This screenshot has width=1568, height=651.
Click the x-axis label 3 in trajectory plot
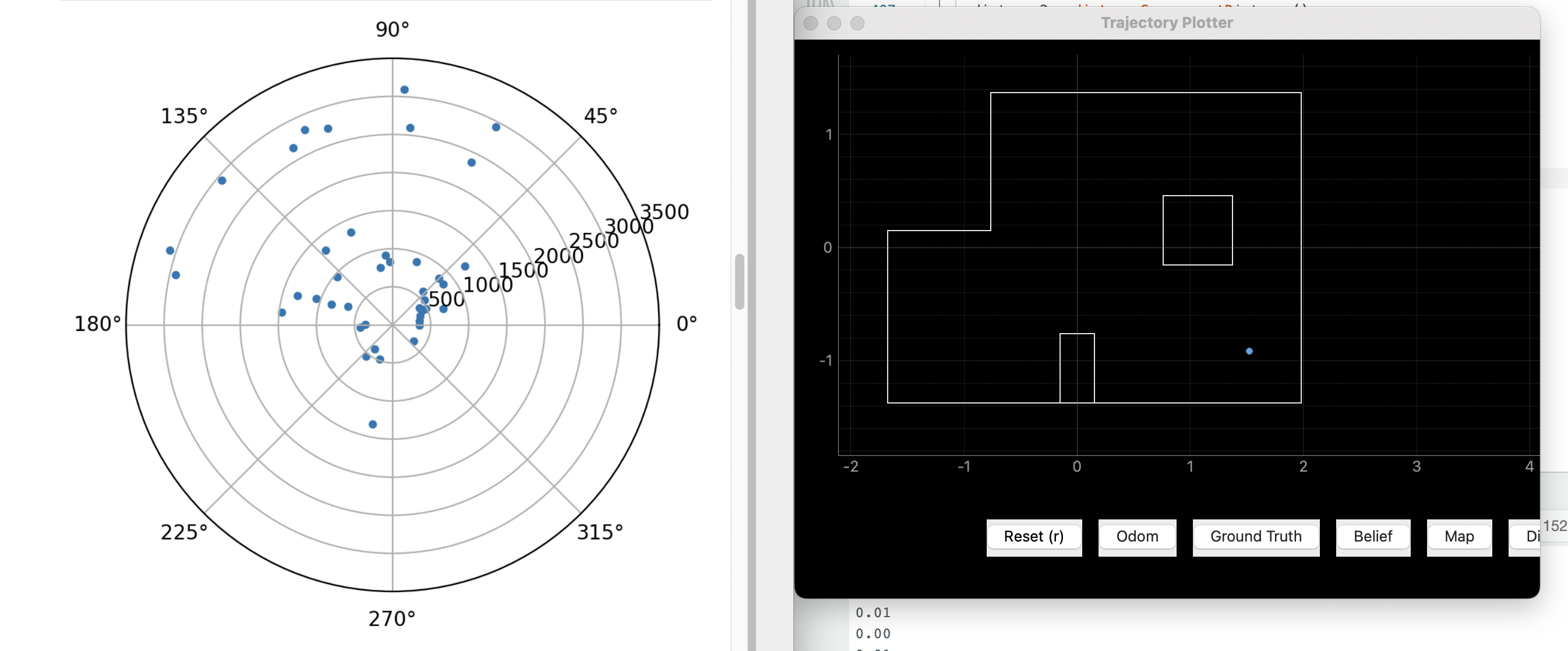coord(1416,466)
